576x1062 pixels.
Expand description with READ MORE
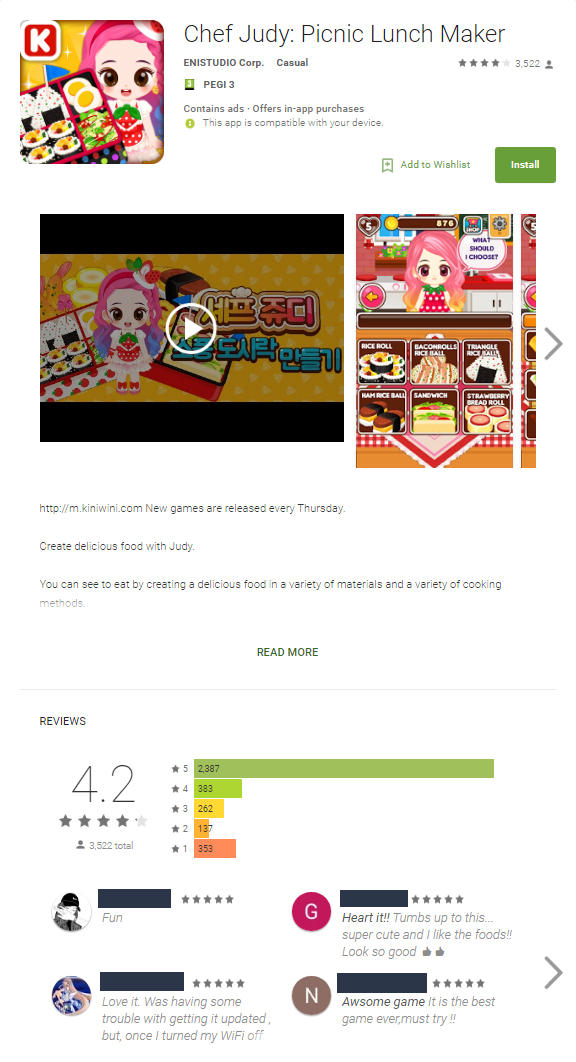(287, 652)
